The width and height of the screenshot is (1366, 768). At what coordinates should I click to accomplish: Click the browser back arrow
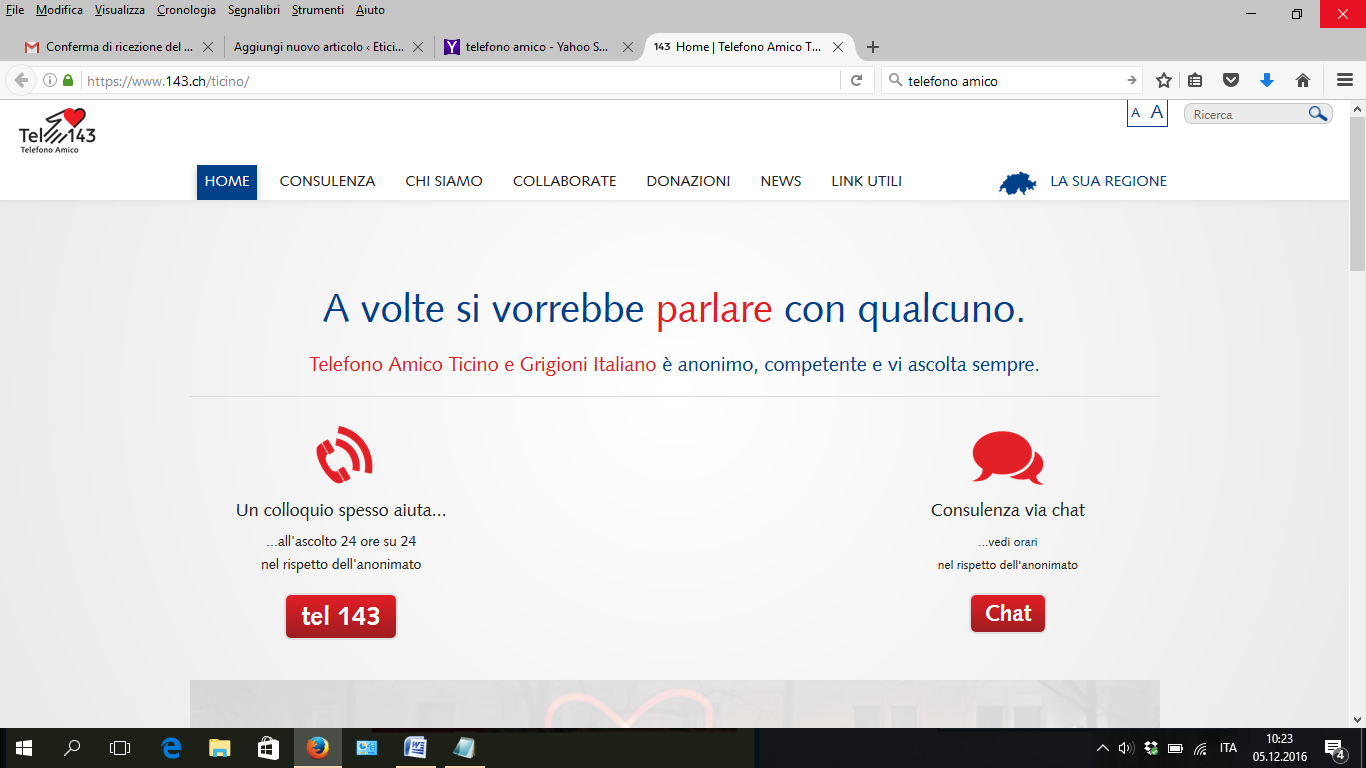point(21,81)
